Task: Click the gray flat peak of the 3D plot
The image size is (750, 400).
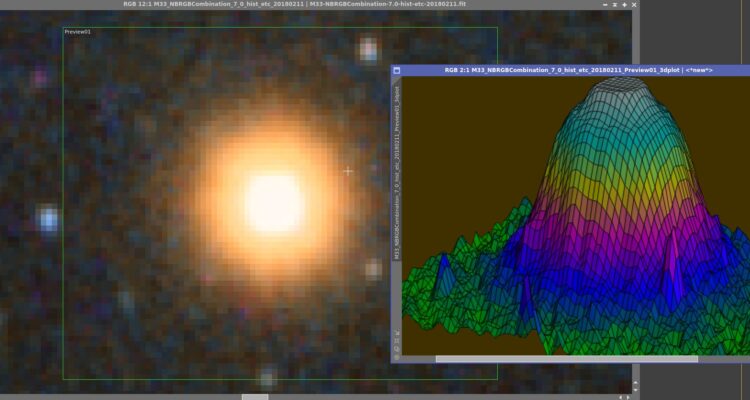Action: click(x=621, y=84)
